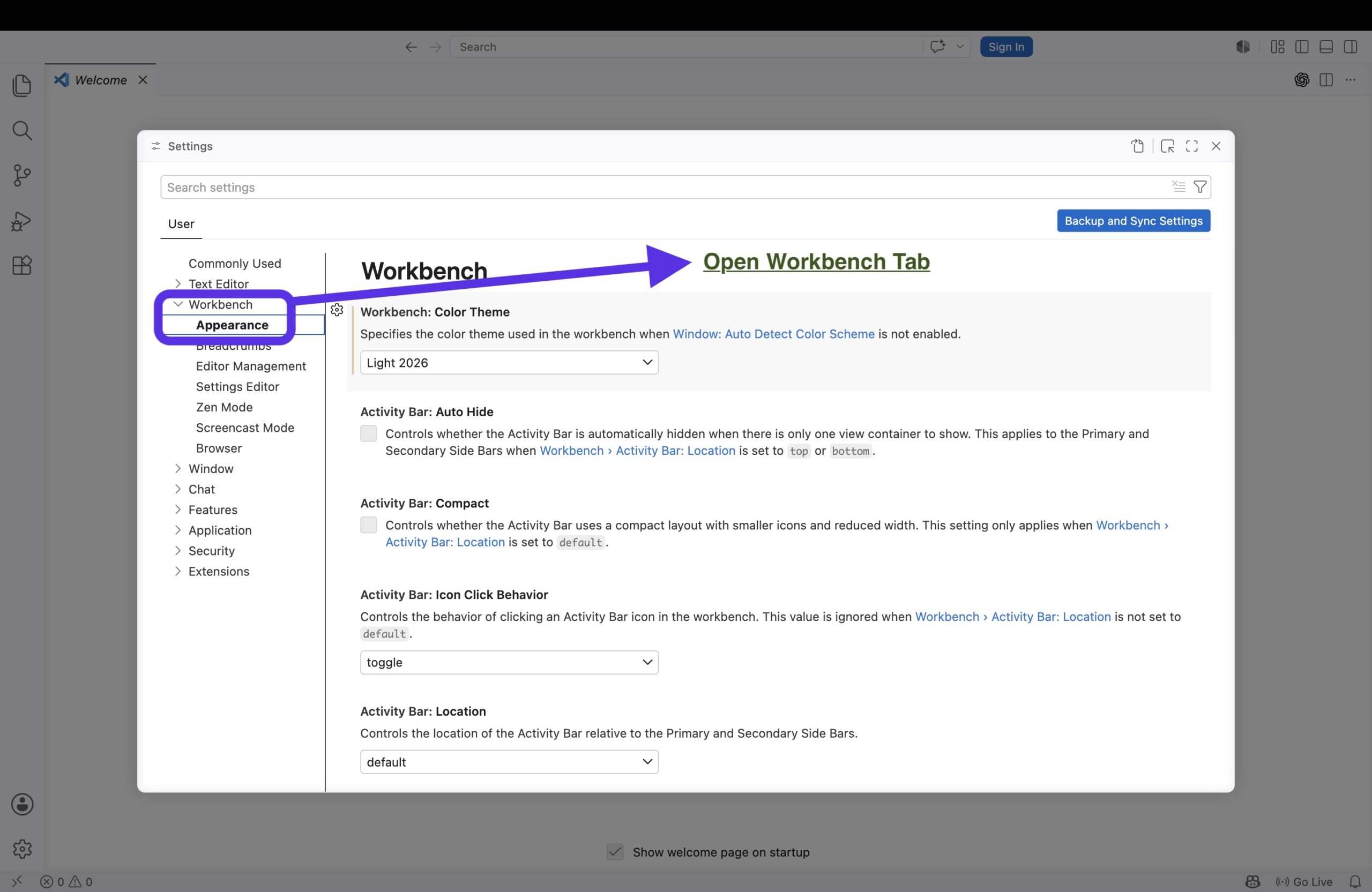This screenshot has height=892, width=1372.
Task: Toggle the Primary Side Bar icon
Action: [1302, 47]
